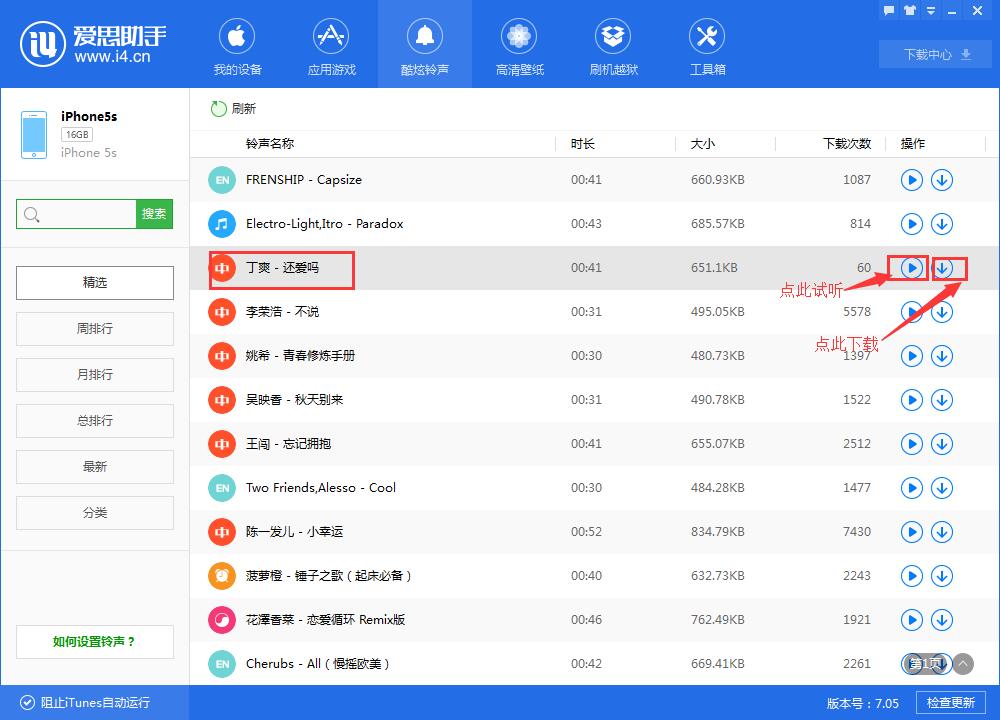The width and height of the screenshot is (1000, 720).
Task: Collapse list using the up arrow button
Action: [962, 663]
